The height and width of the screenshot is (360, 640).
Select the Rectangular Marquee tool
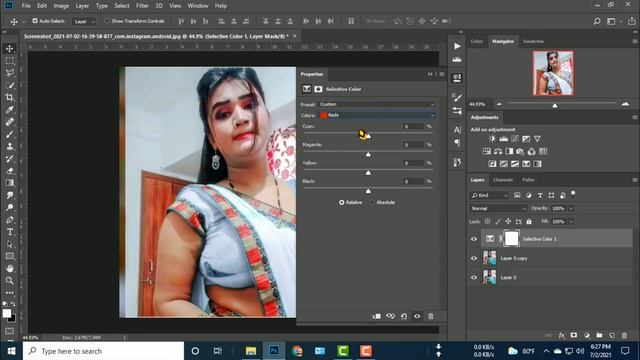[9, 61]
